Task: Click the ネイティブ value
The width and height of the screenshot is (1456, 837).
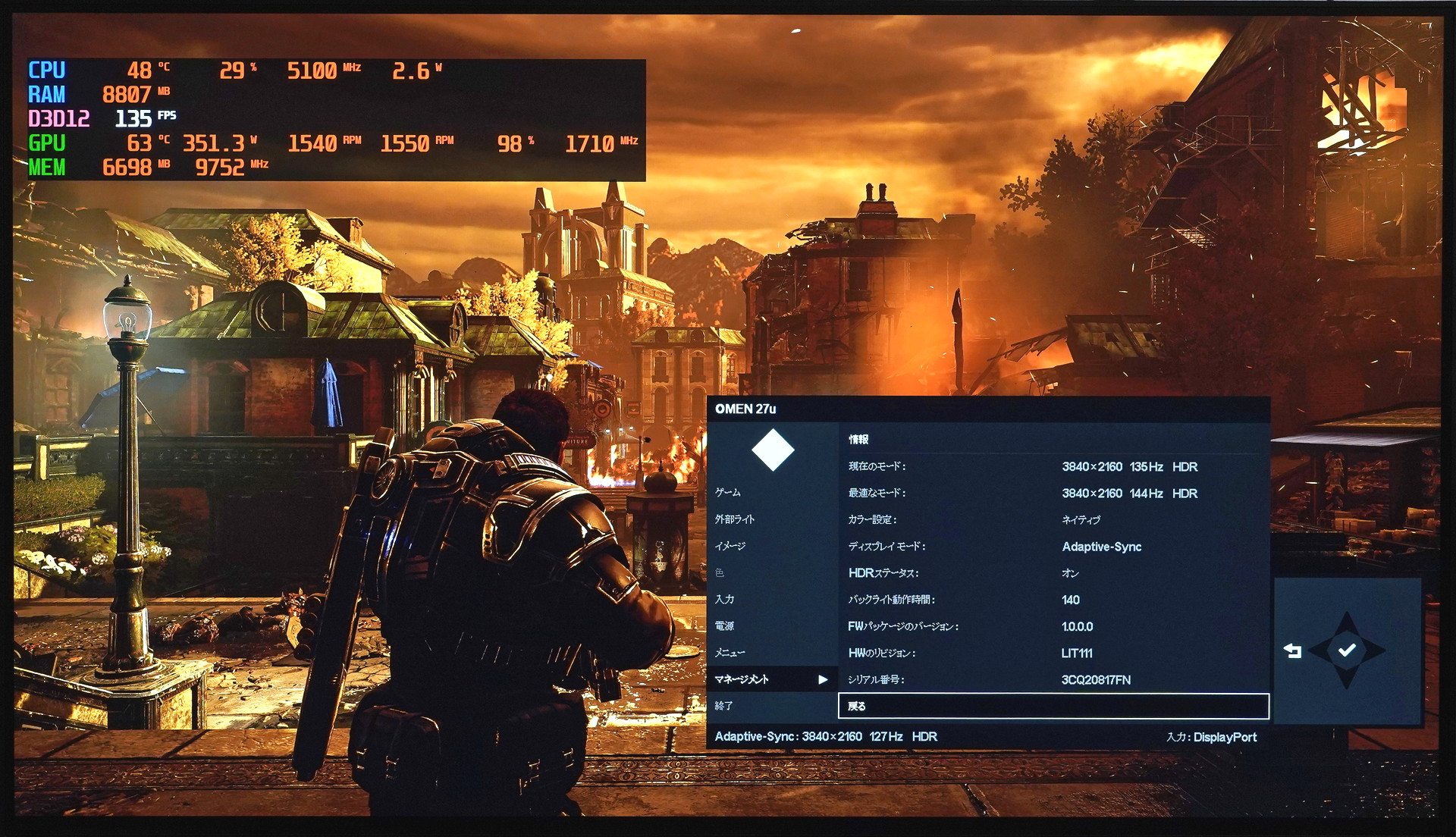Action: pyautogui.click(x=1081, y=520)
